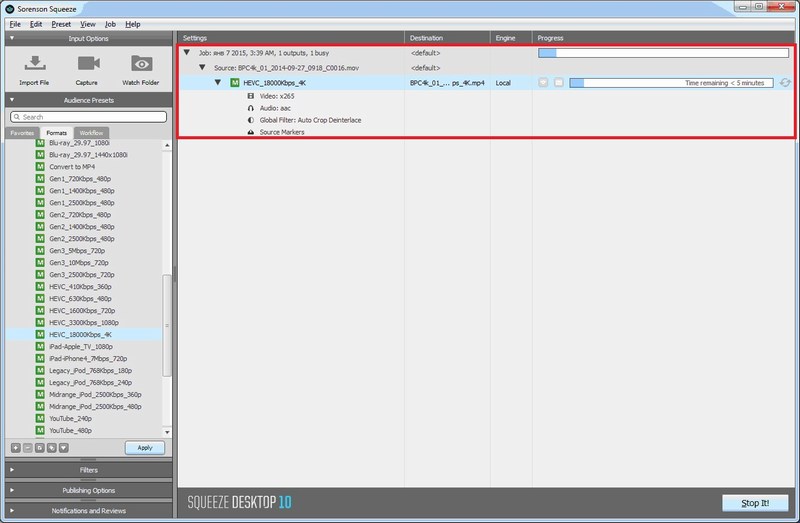Click the presets list scrollbar thumb

tap(167, 325)
